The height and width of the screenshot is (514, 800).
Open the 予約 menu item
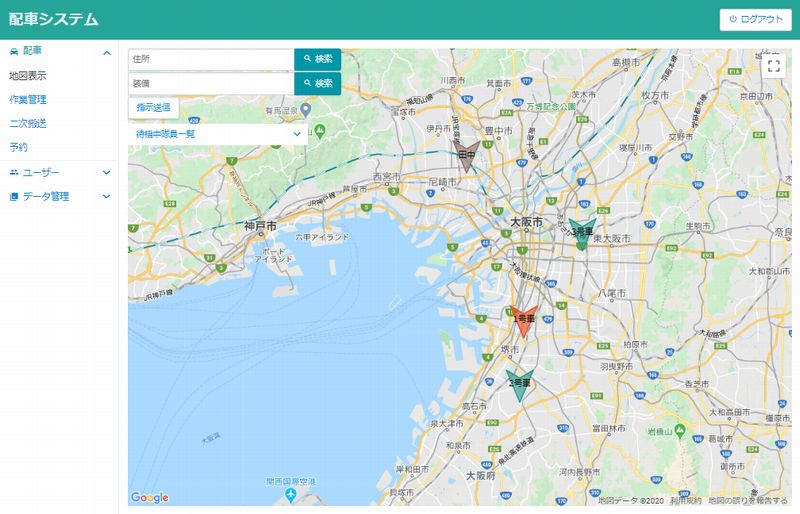point(18,148)
